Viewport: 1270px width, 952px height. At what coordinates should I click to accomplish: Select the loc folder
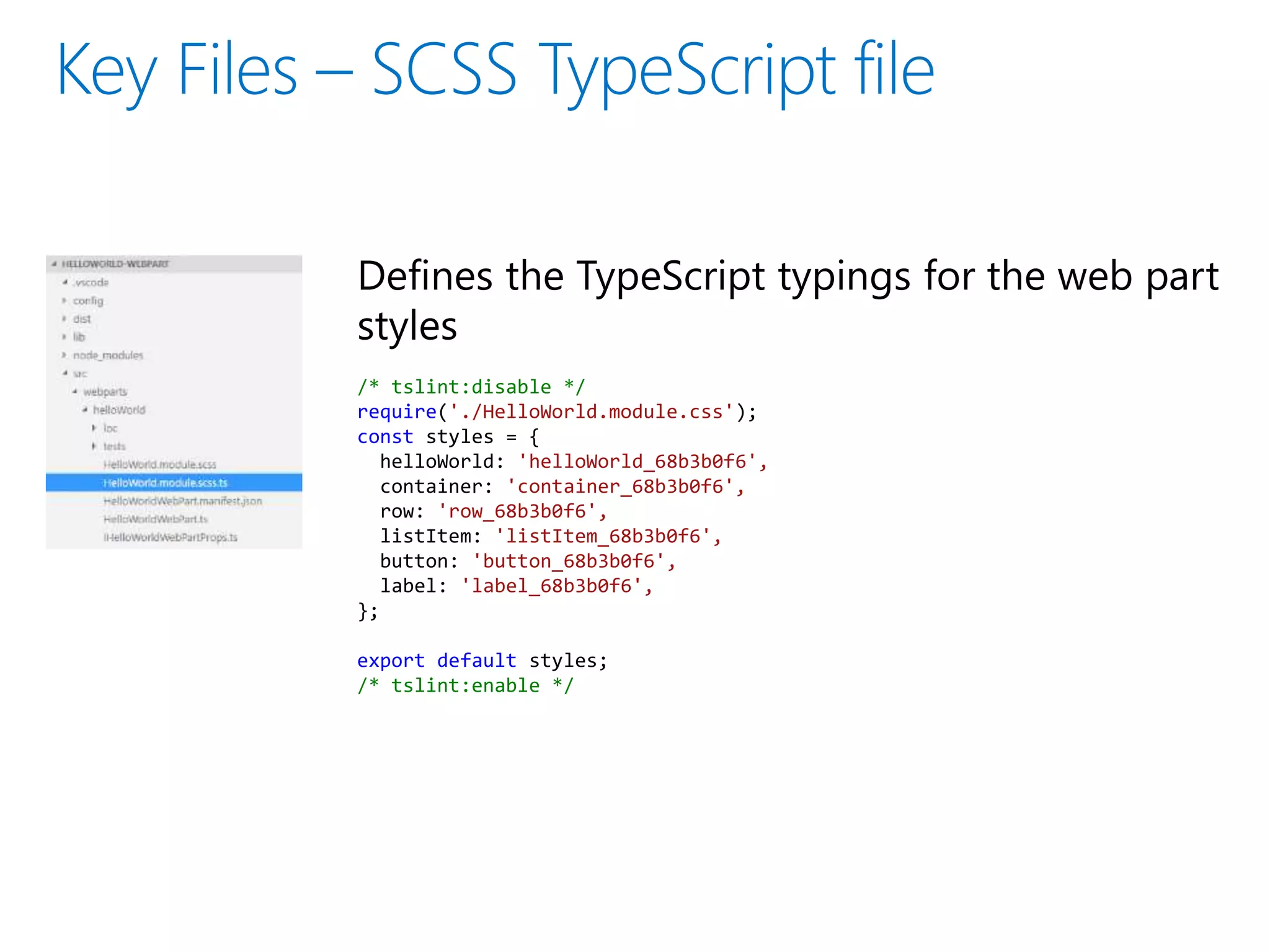(110, 428)
